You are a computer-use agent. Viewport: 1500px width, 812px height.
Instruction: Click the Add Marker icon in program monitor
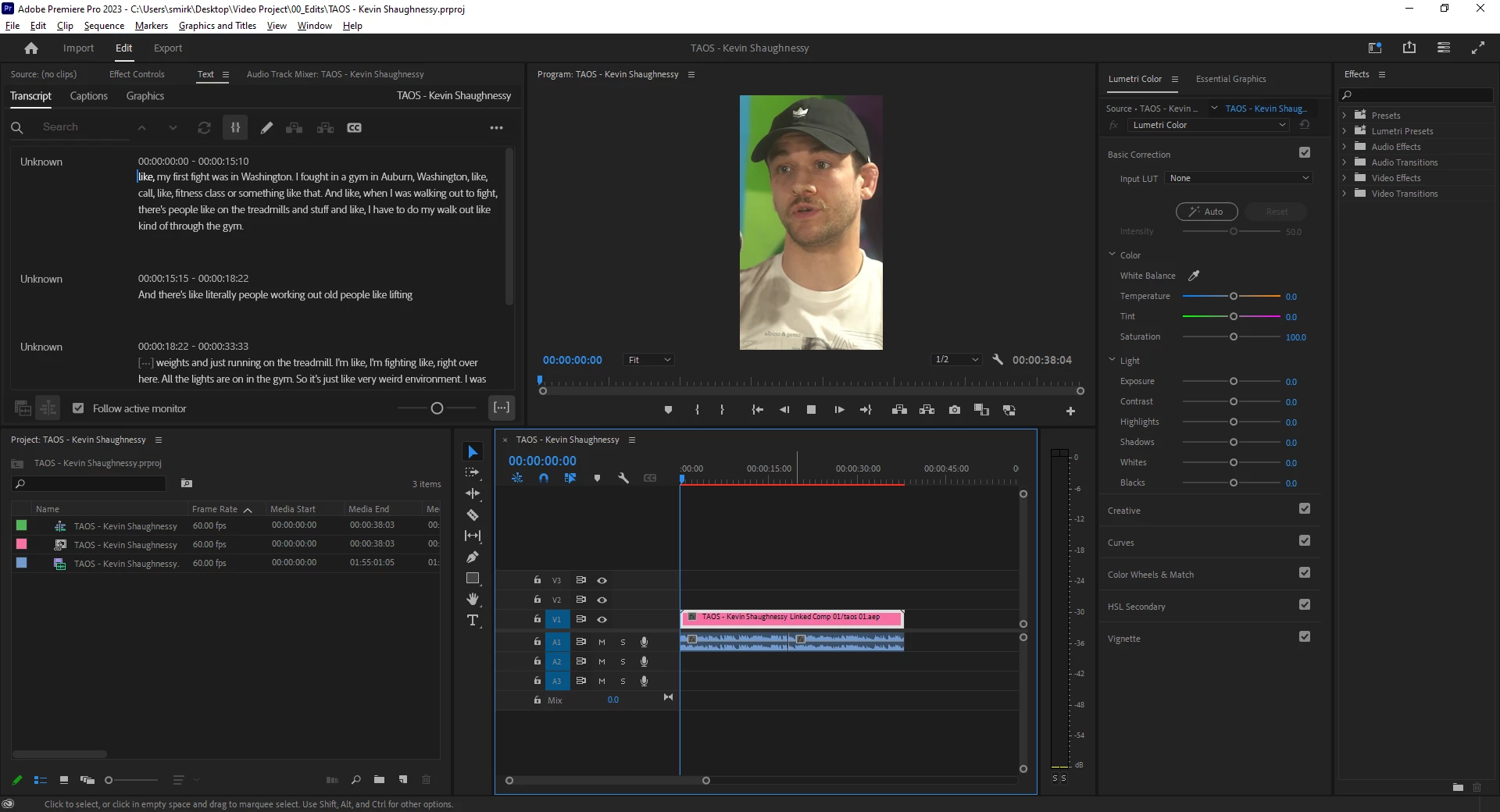point(668,410)
